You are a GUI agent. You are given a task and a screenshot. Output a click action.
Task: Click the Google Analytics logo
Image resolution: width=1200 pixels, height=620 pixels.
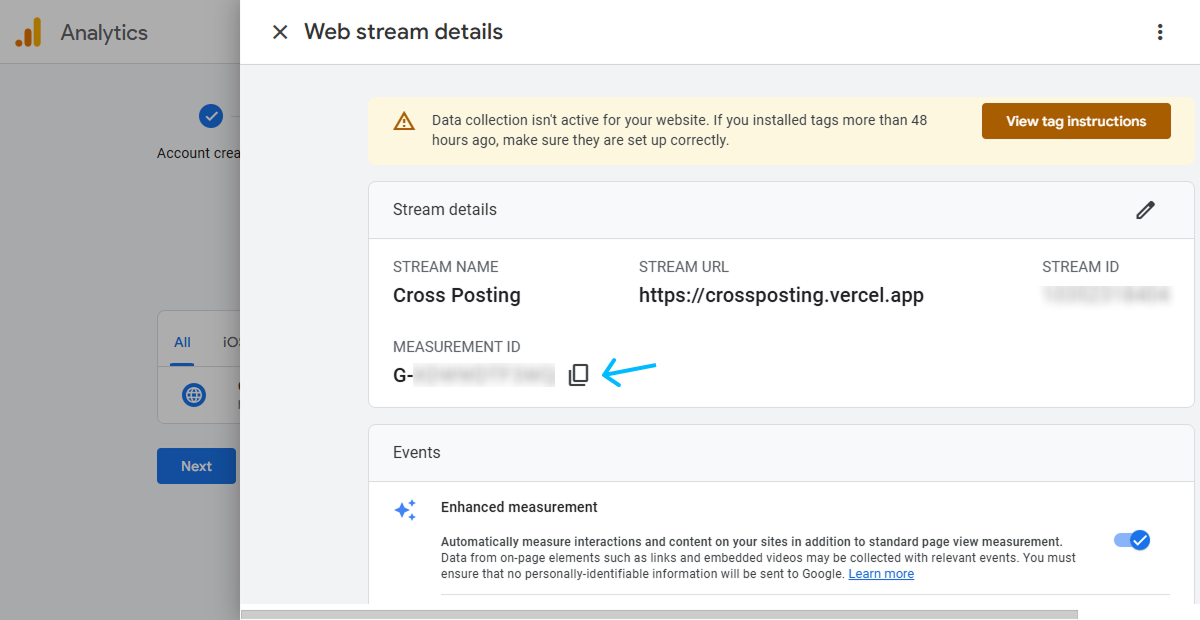(x=29, y=32)
